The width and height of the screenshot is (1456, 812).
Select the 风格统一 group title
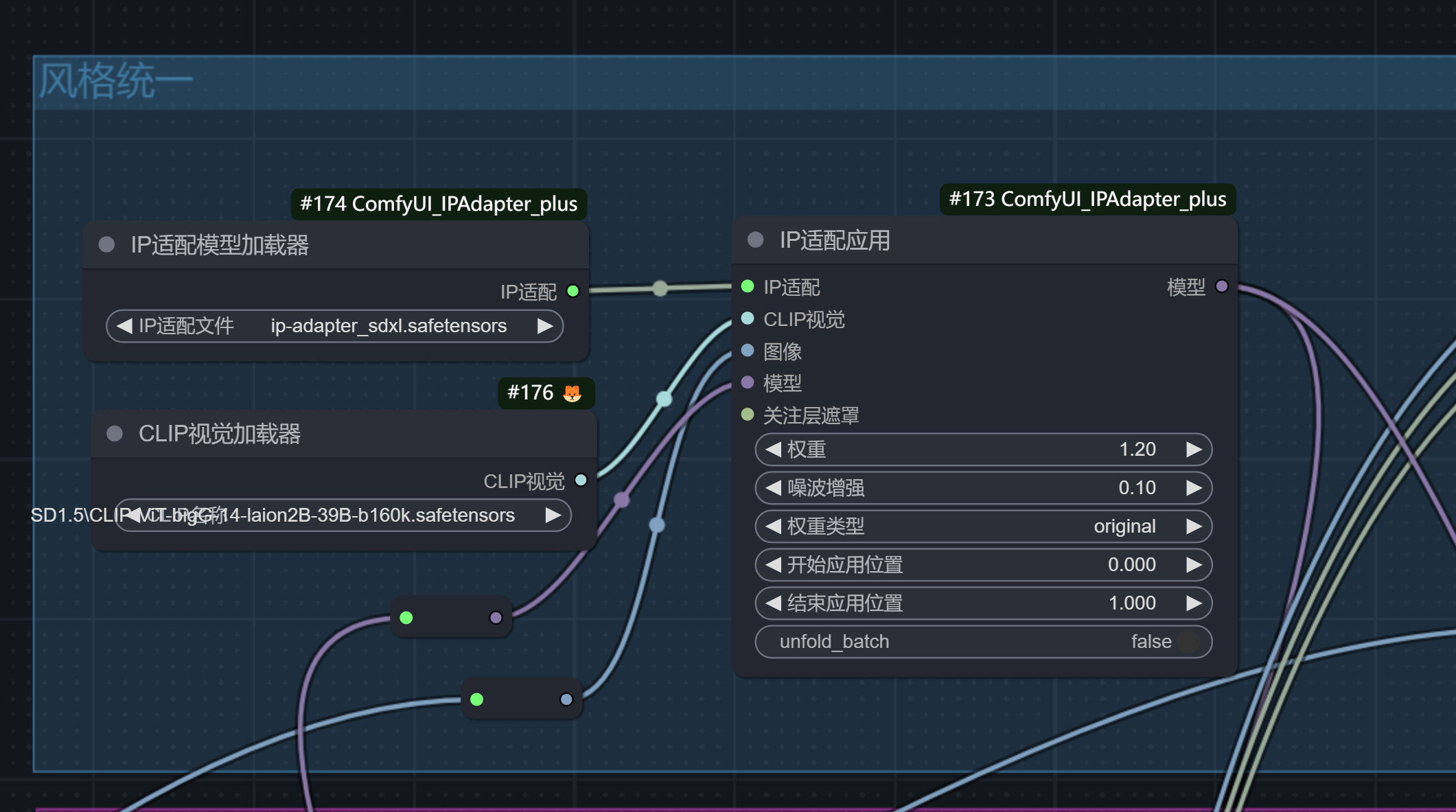point(115,81)
